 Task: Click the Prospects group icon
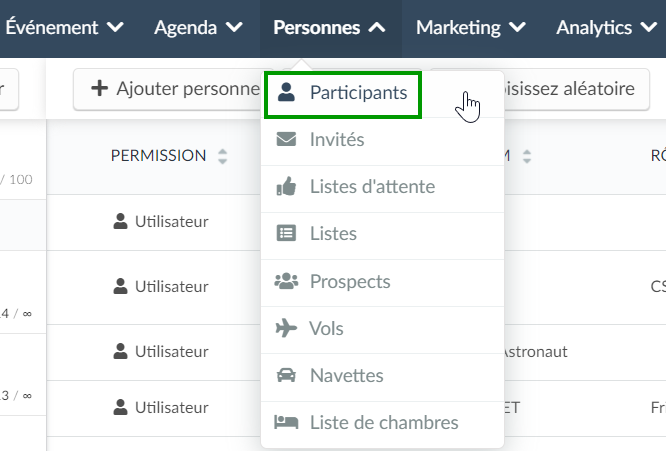pyautogui.click(x=286, y=281)
